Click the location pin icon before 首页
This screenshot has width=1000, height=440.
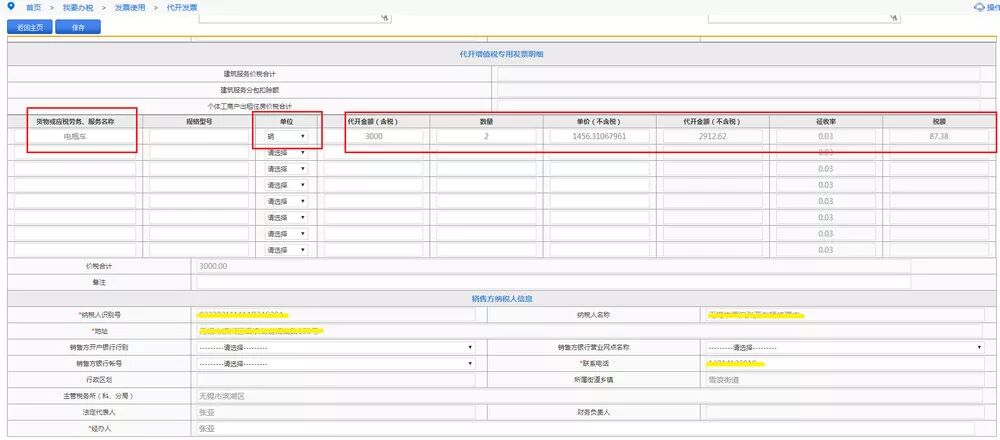(x=10, y=6)
